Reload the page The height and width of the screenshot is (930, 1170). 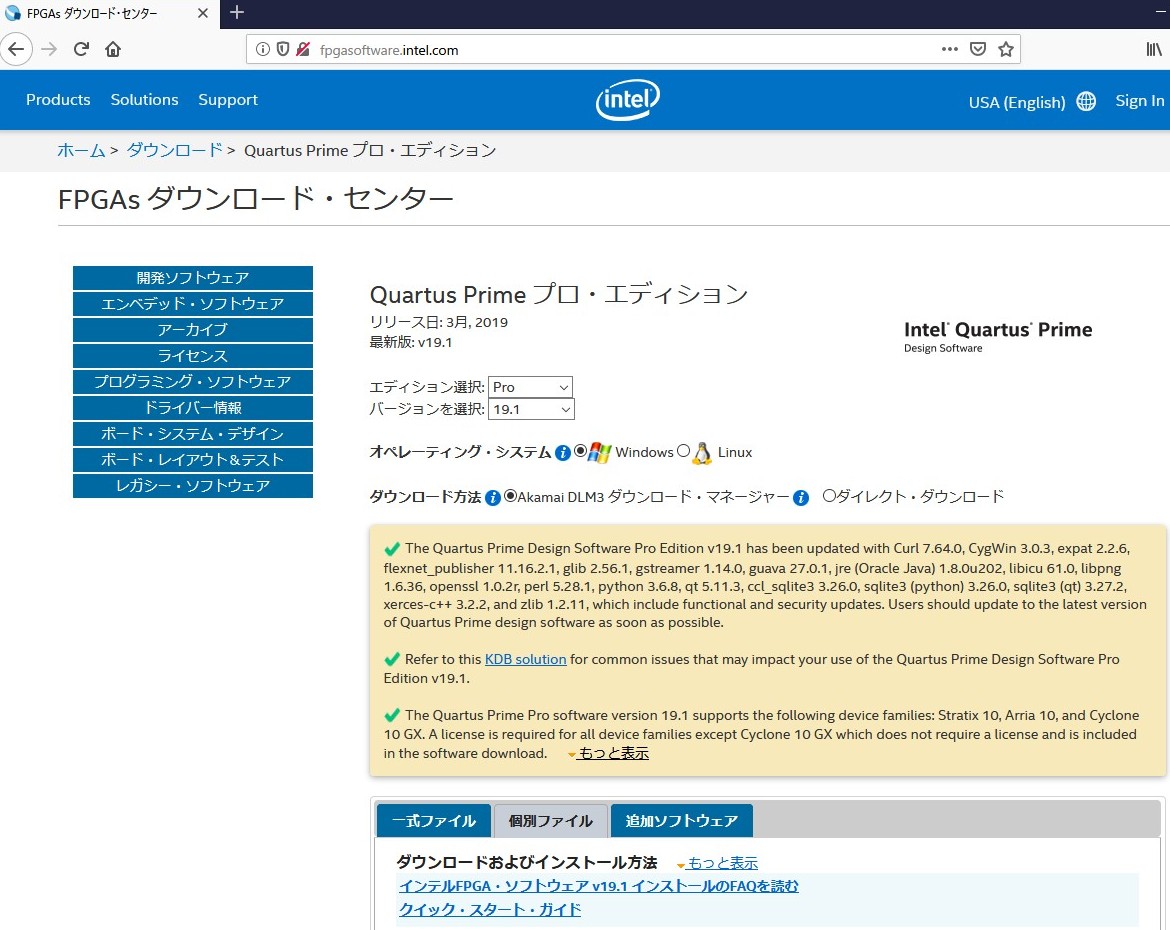[81, 49]
